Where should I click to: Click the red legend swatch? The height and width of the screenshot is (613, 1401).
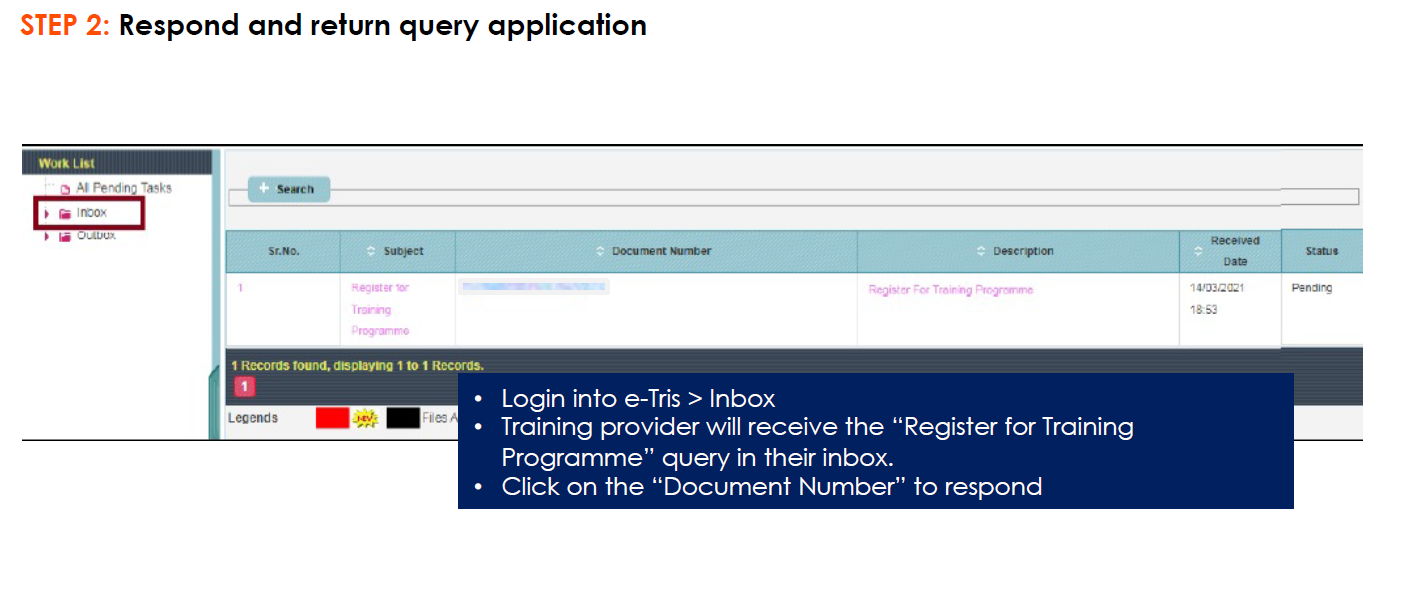point(332,418)
